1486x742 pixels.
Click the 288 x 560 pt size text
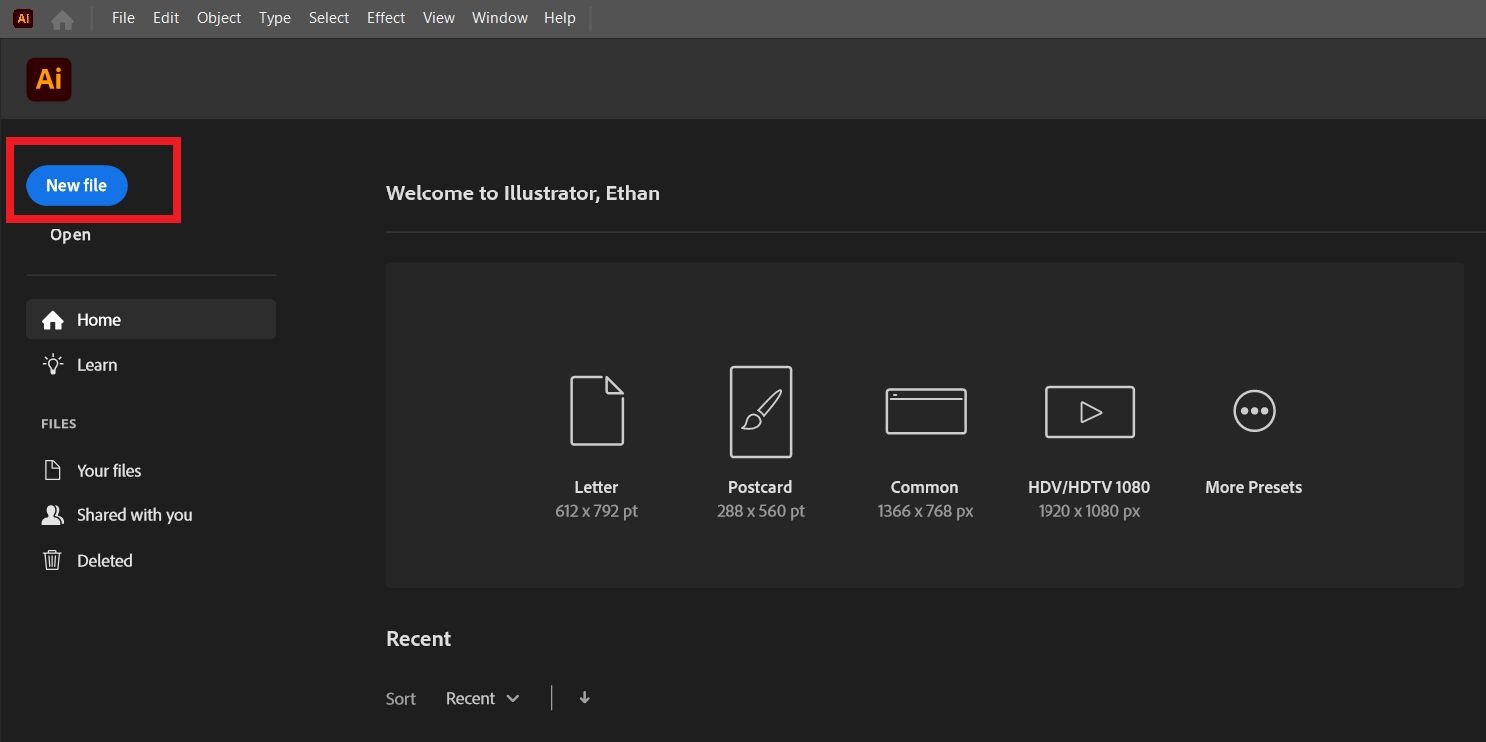pyautogui.click(x=761, y=511)
